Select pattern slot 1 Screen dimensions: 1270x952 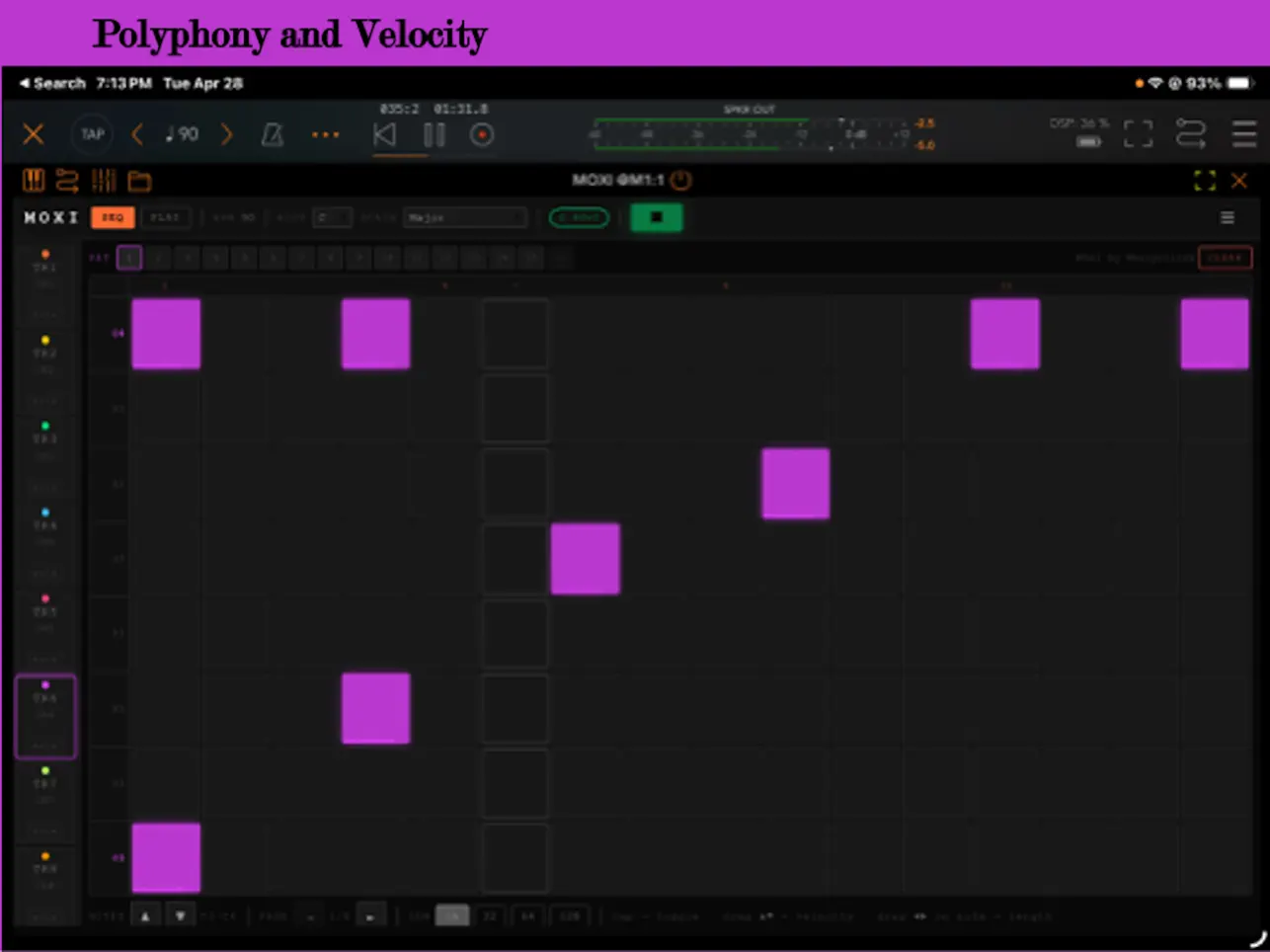129,258
